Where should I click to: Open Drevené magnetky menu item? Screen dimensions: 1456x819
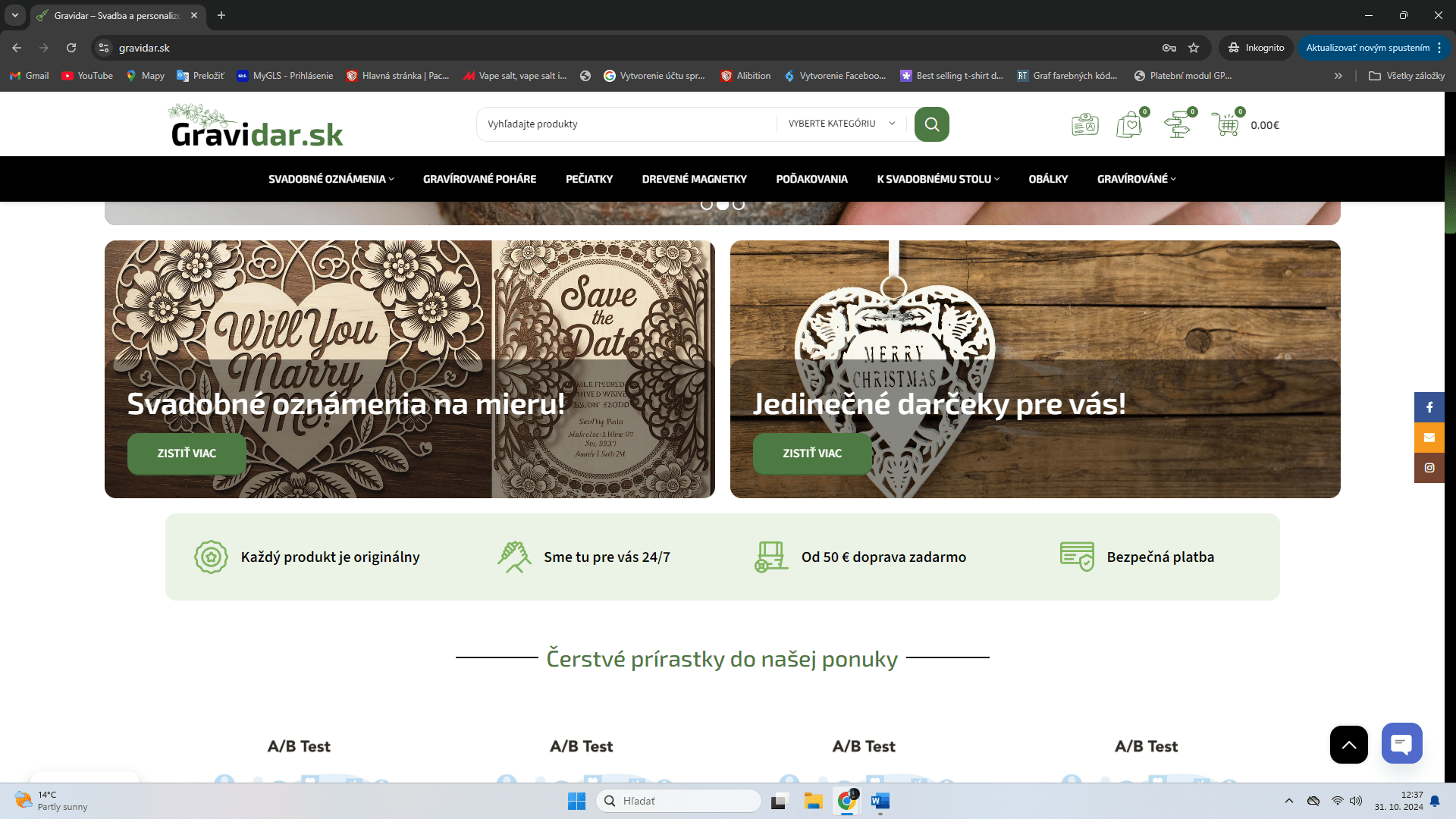695,179
